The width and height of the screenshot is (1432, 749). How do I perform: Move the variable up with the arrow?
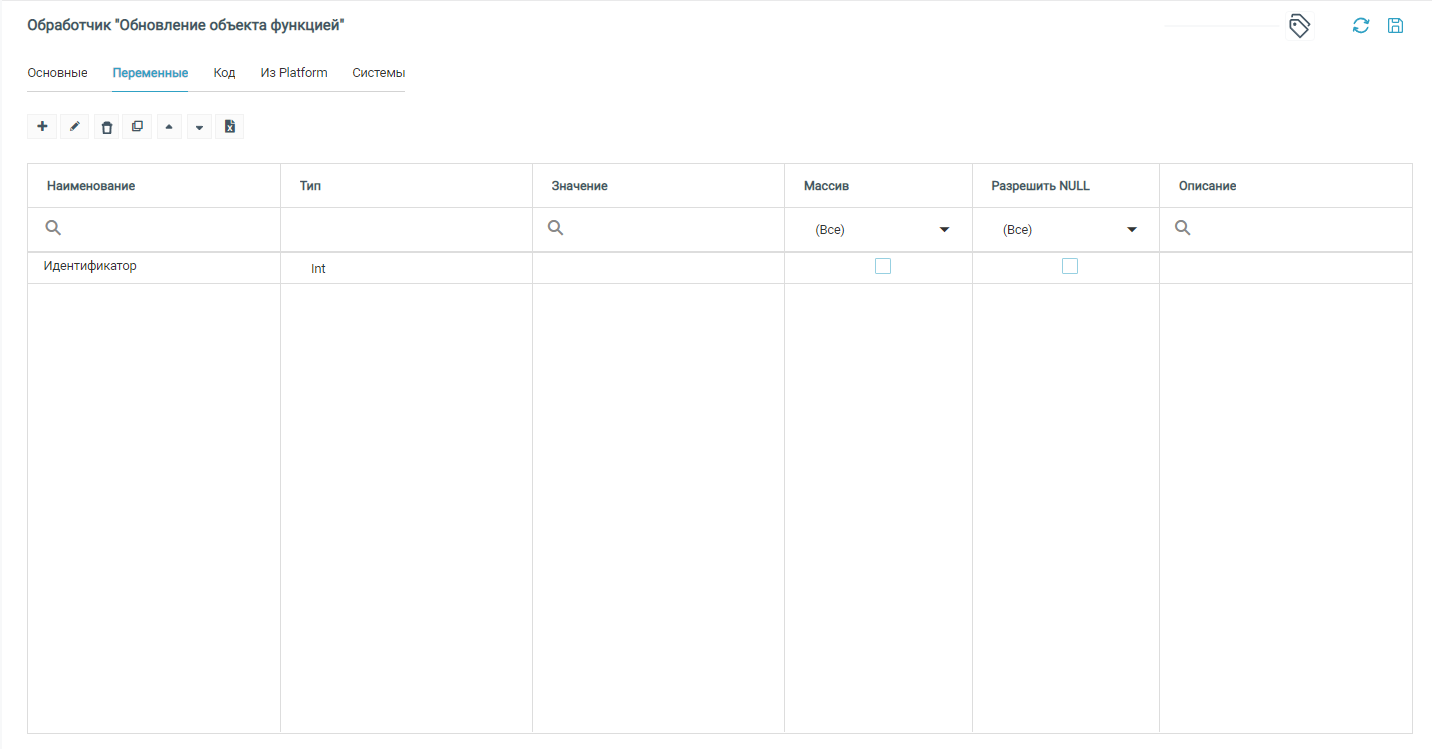click(169, 127)
